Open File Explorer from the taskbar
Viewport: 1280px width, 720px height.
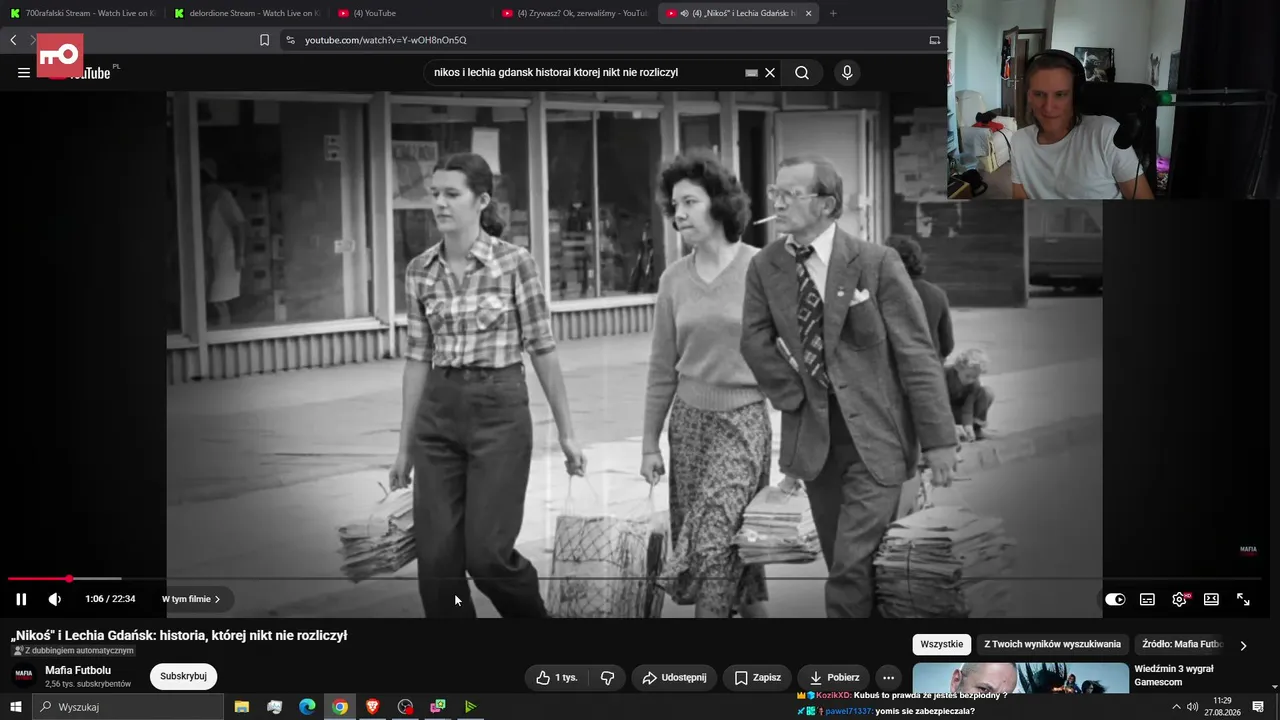pyautogui.click(x=242, y=707)
